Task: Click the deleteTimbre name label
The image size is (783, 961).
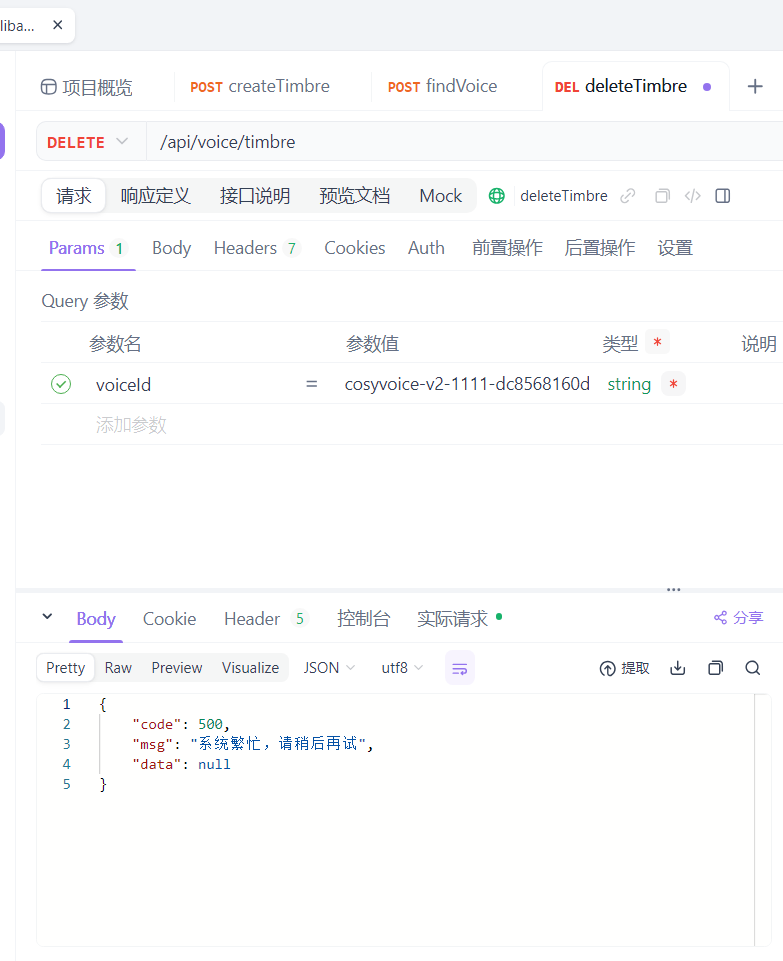Action: click(564, 196)
